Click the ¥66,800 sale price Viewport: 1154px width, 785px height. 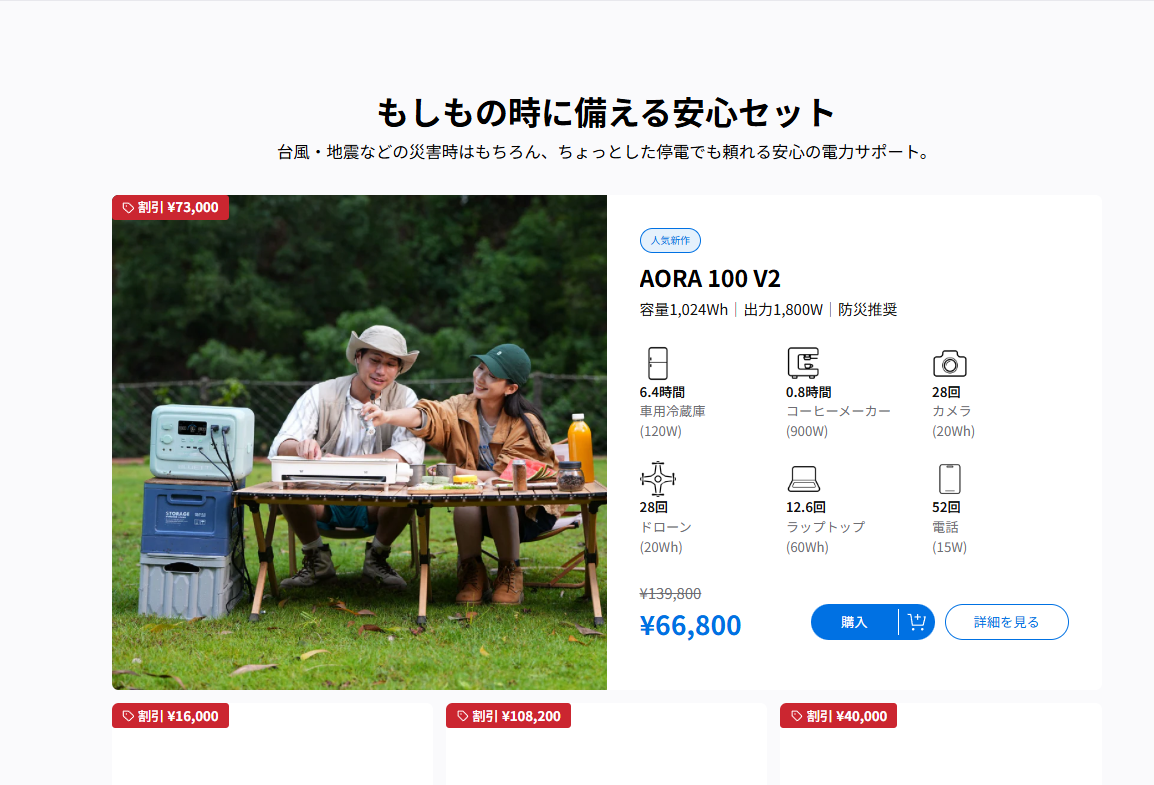click(690, 625)
